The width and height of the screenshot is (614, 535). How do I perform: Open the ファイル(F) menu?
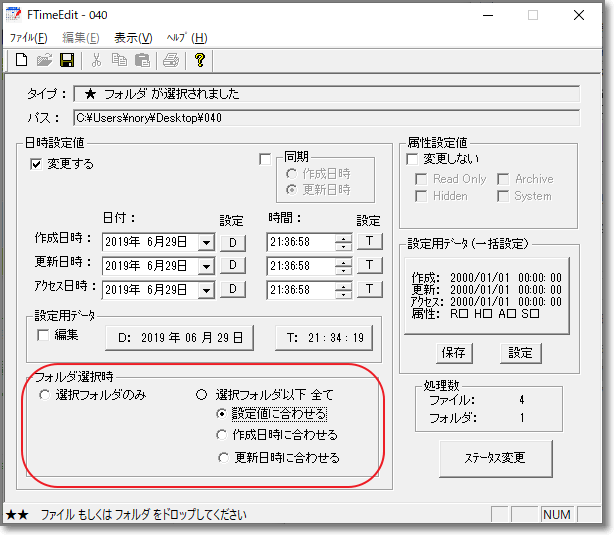tap(28, 38)
